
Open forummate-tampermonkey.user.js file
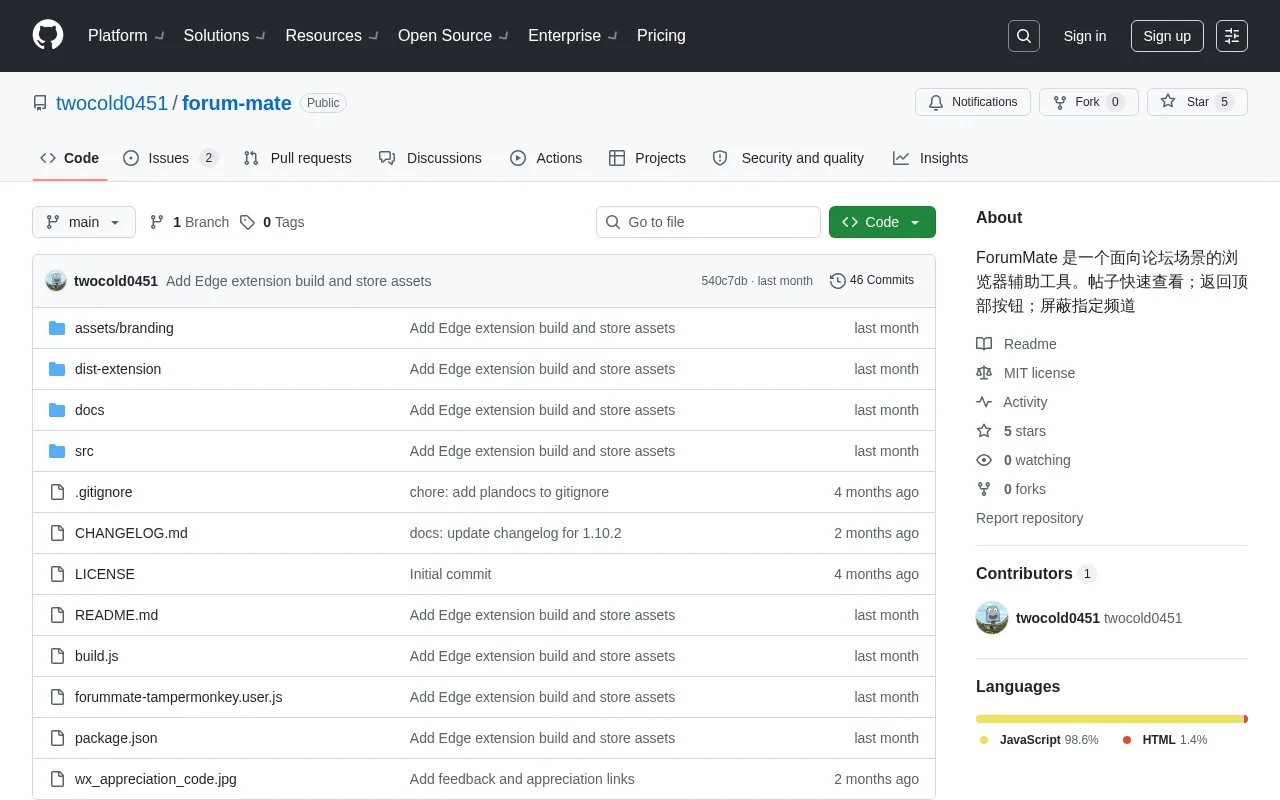coord(178,697)
